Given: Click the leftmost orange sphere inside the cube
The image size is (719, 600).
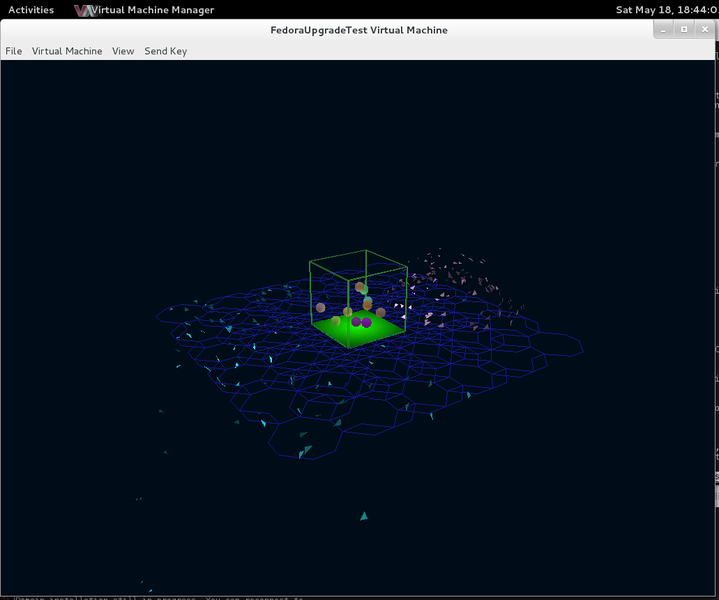Looking at the screenshot, I should point(321,307).
